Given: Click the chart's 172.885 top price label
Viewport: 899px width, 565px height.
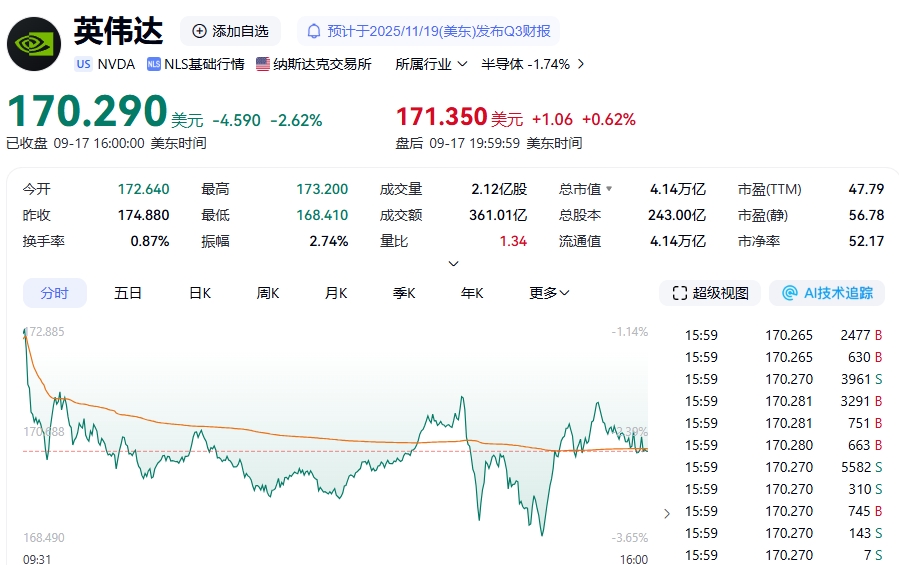Looking at the screenshot, I should (44, 332).
